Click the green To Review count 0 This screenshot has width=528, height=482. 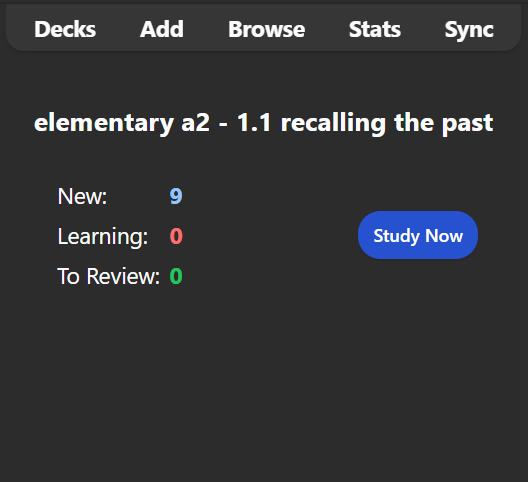[176, 276]
